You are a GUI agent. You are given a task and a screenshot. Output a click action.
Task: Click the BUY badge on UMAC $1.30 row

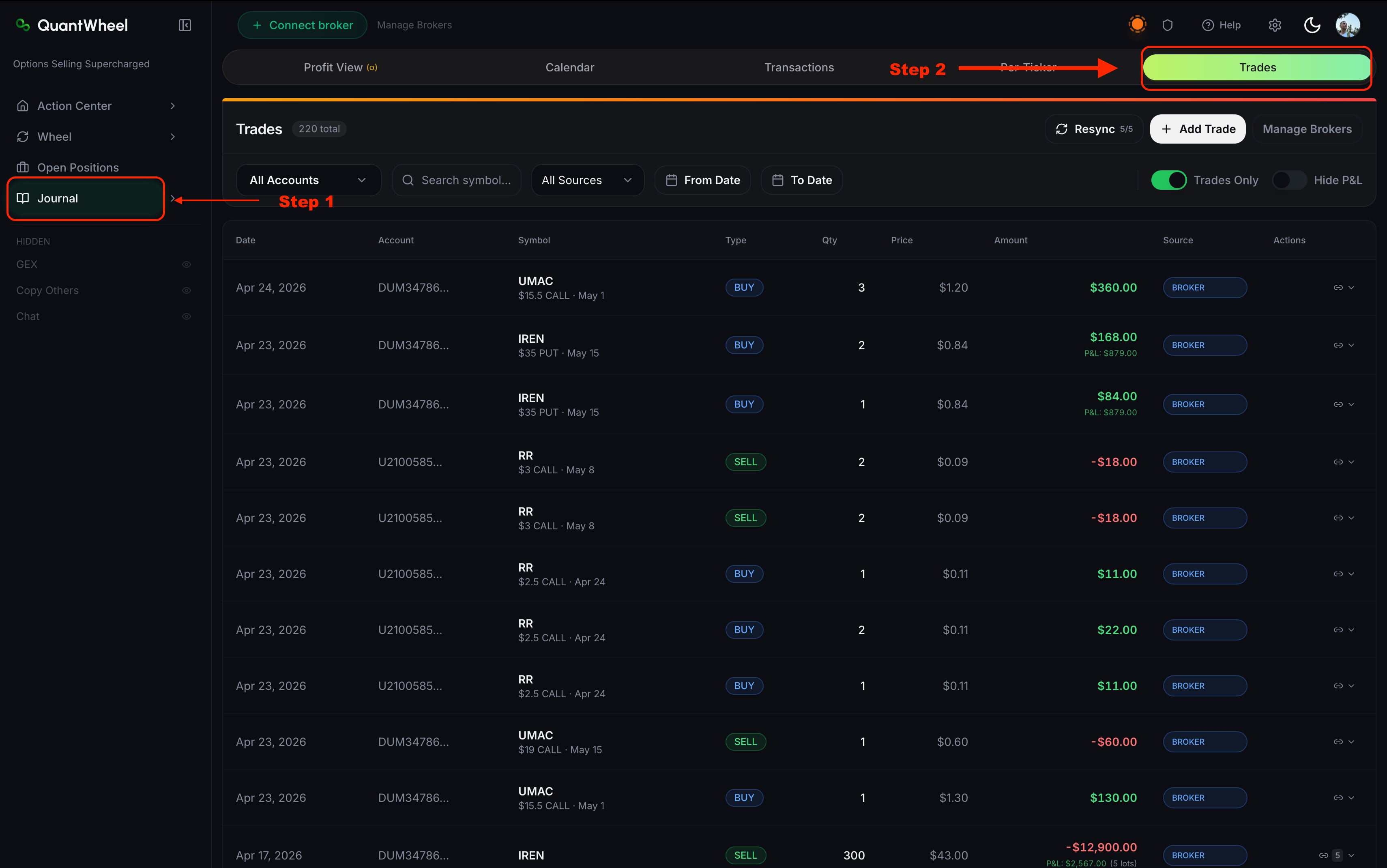(744, 798)
